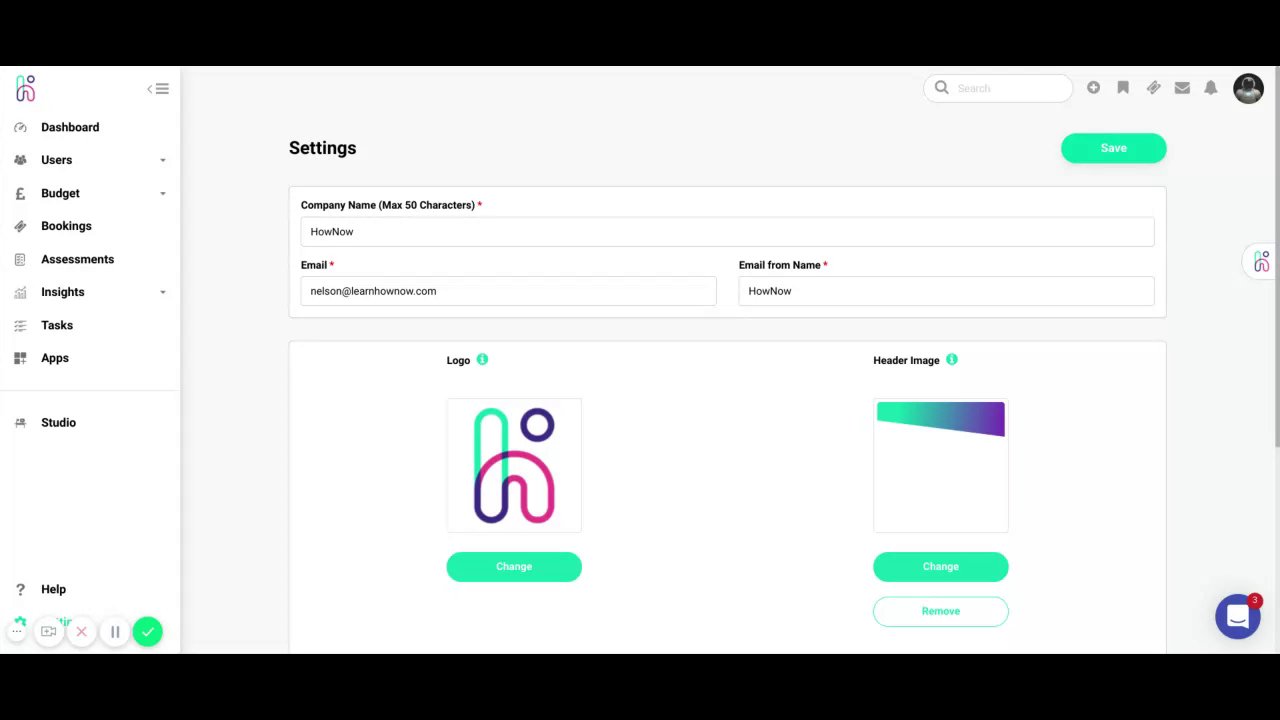Click the Email field with nelson@learnhownow.com
This screenshot has width=1280, height=720.
click(508, 291)
